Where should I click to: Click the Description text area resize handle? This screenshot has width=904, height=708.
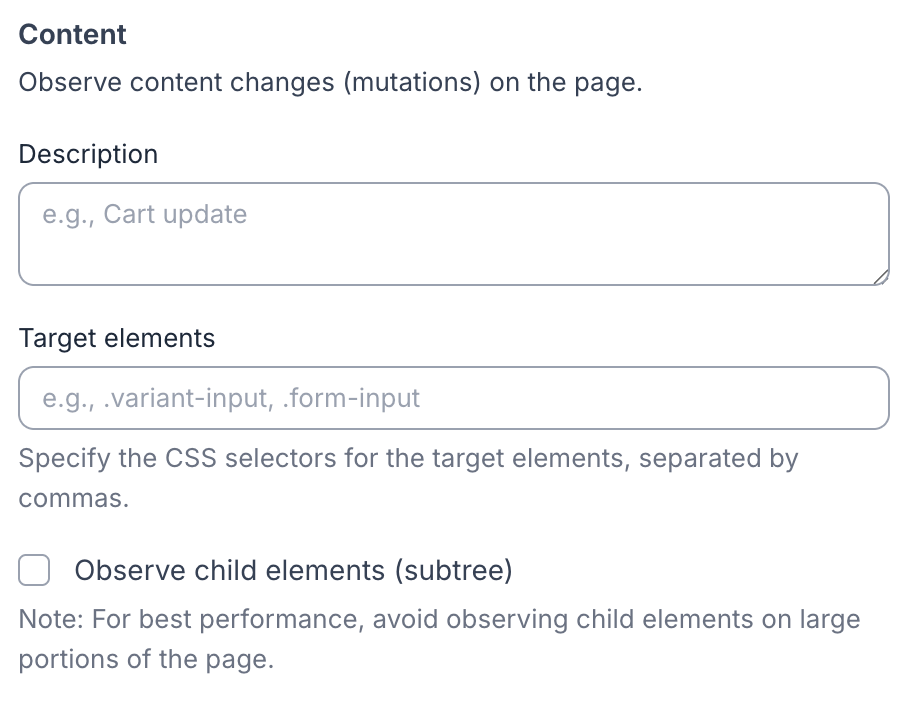(x=880, y=276)
